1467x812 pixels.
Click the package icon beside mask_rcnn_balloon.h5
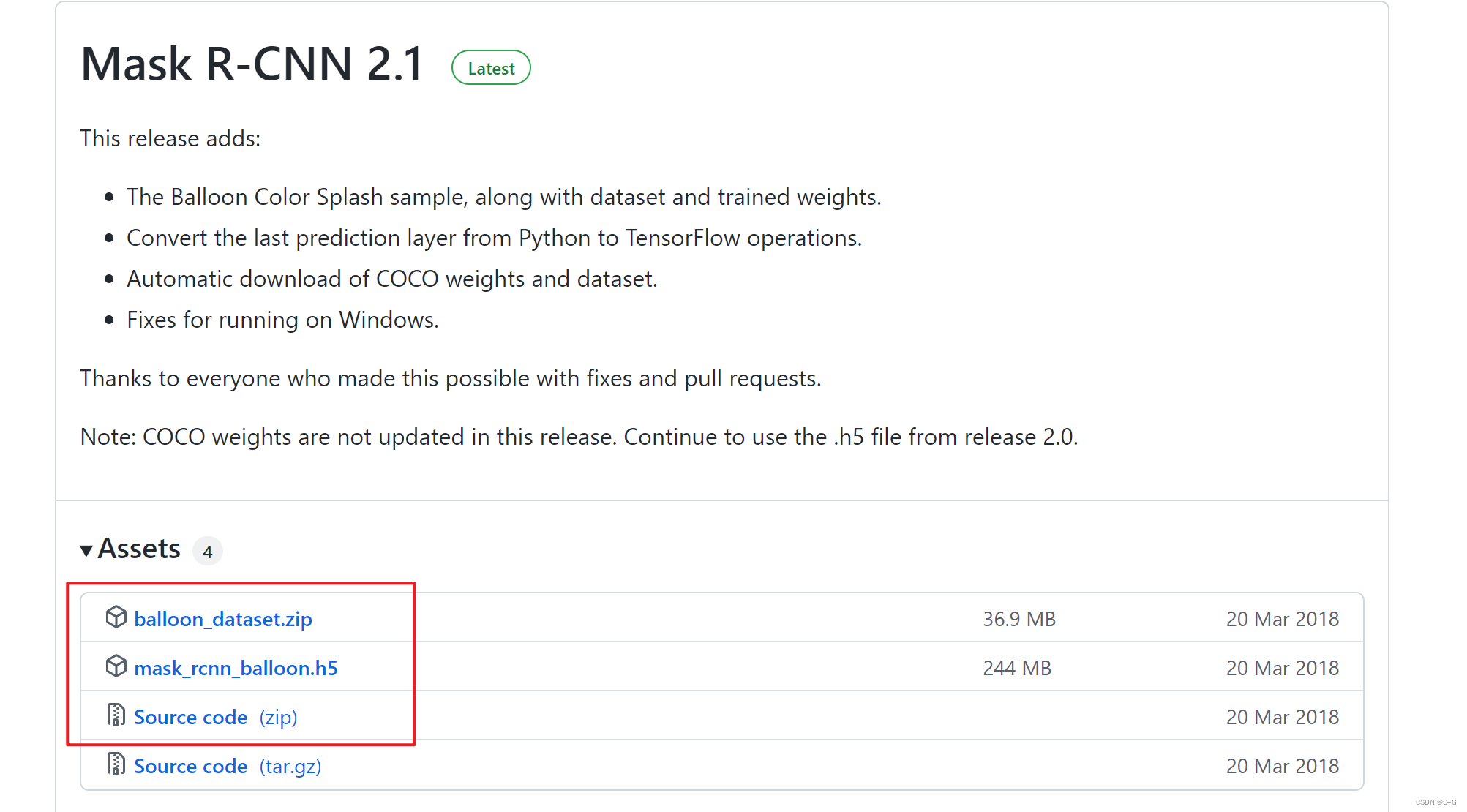pos(116,666)
